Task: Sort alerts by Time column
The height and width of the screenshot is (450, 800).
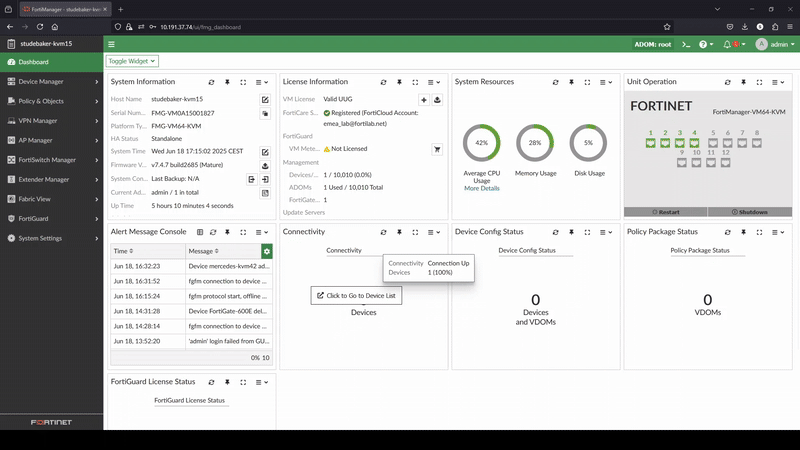Action: pos(123,251)
